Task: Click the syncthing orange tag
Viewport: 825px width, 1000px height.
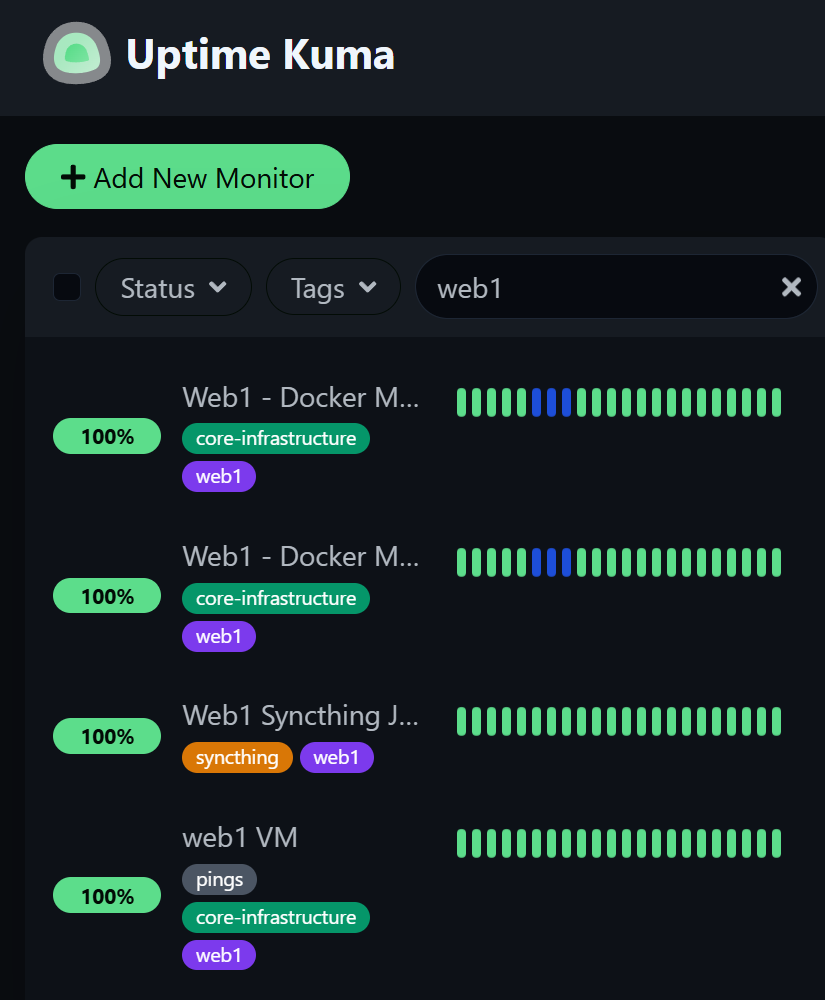Action: click(237, 758)
